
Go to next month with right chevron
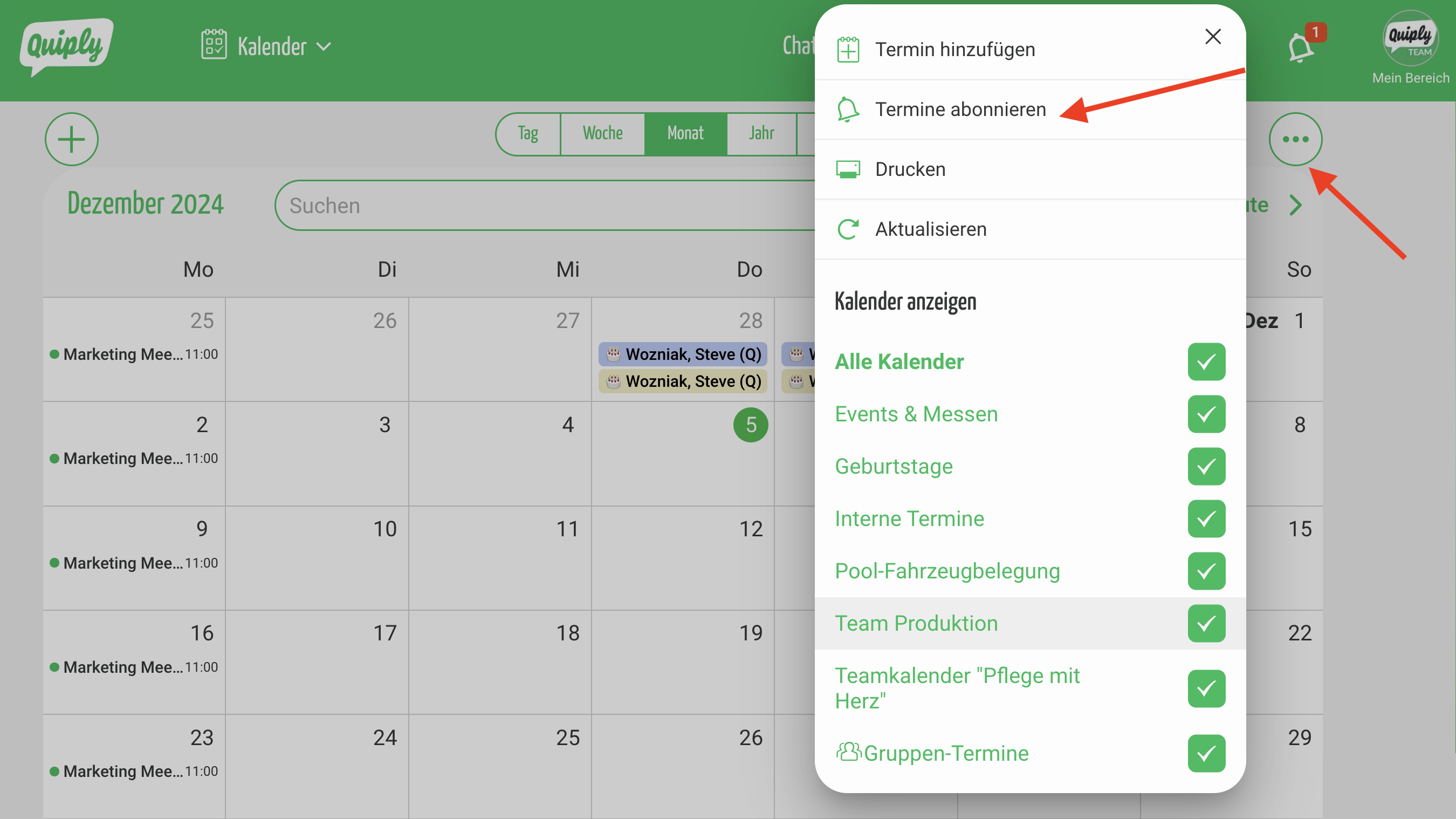[x=1295, y=206]
